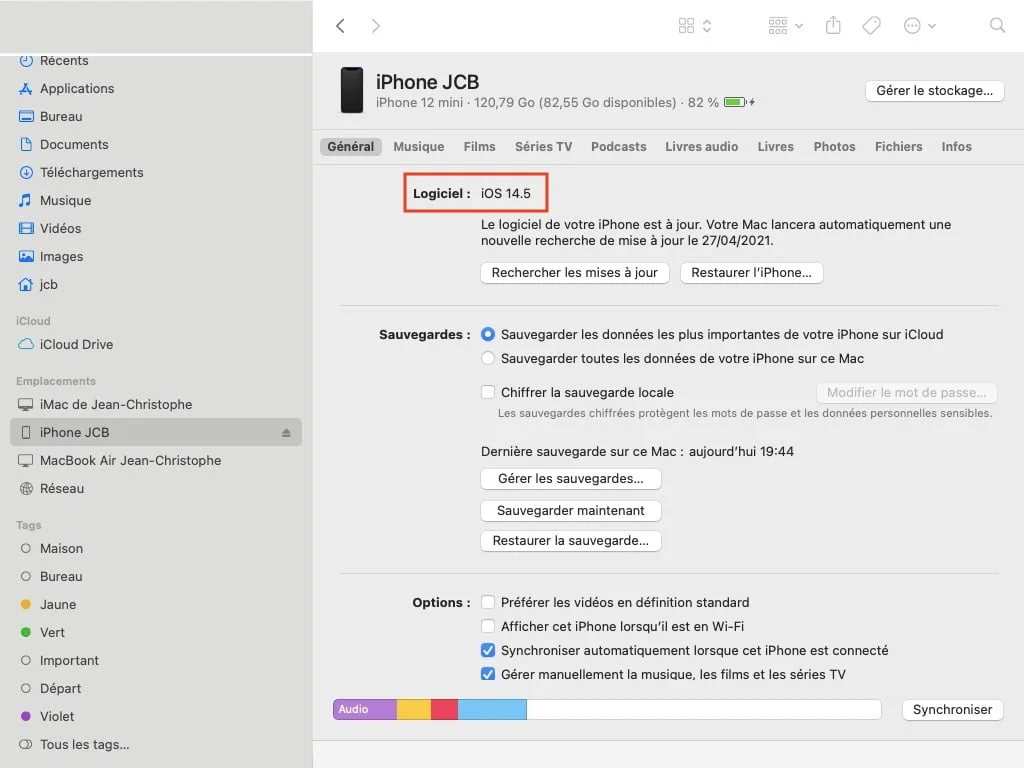Select the Maison tag
The width and height of the screenshot is (1024, 768).
(157, 549)
